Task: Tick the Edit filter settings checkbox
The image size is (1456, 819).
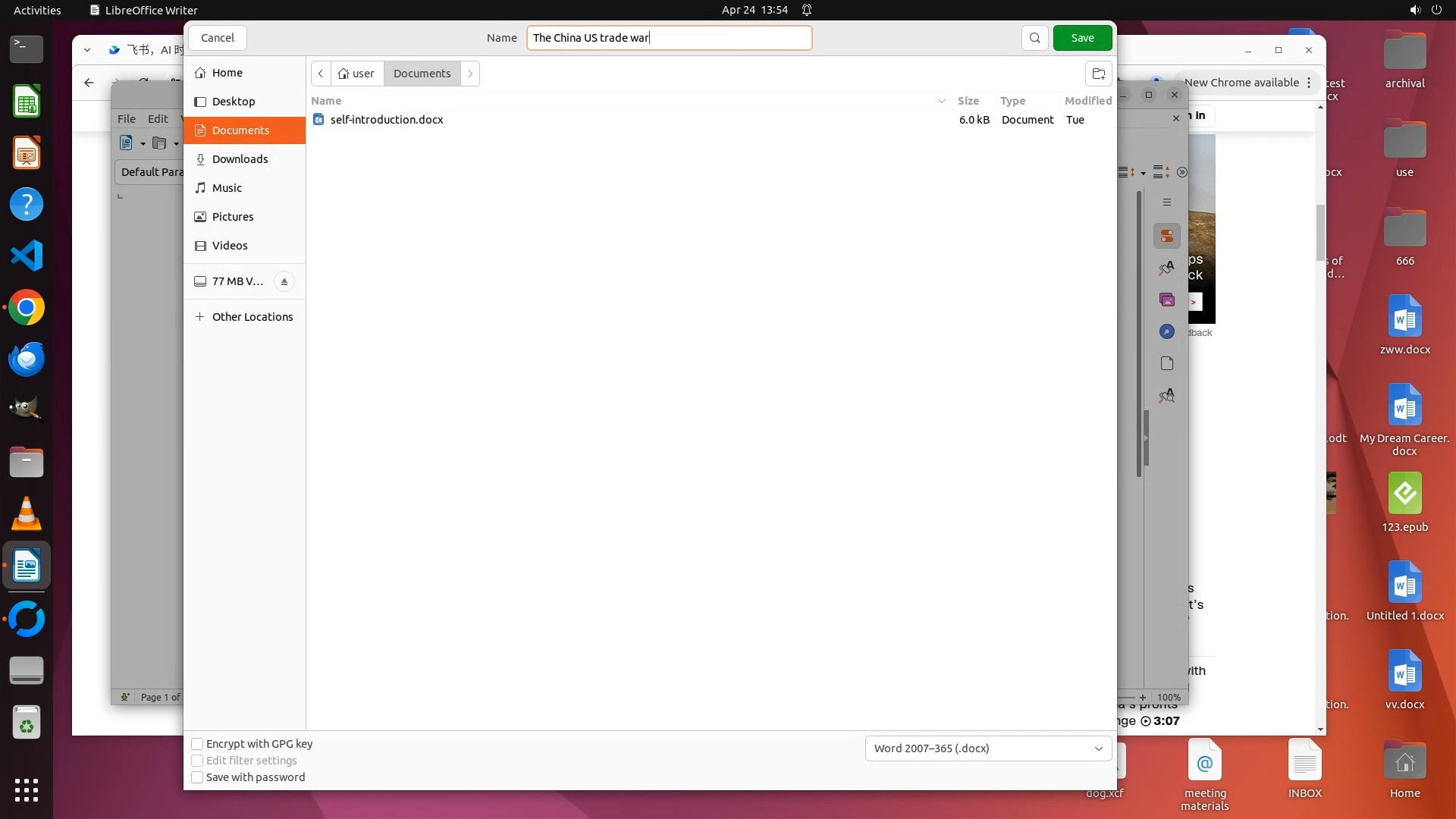Action: pos(197,761)
